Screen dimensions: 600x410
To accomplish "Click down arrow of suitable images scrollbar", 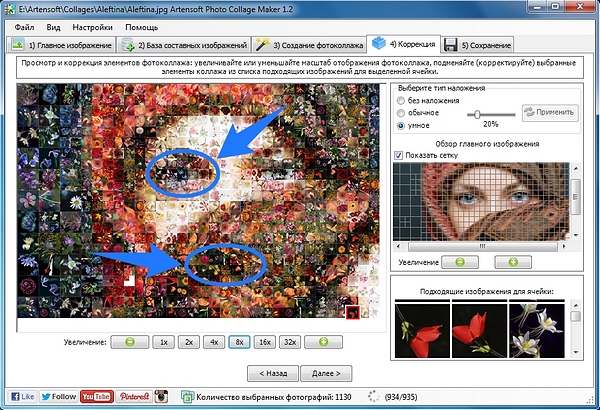I will (x=576, y=352).
